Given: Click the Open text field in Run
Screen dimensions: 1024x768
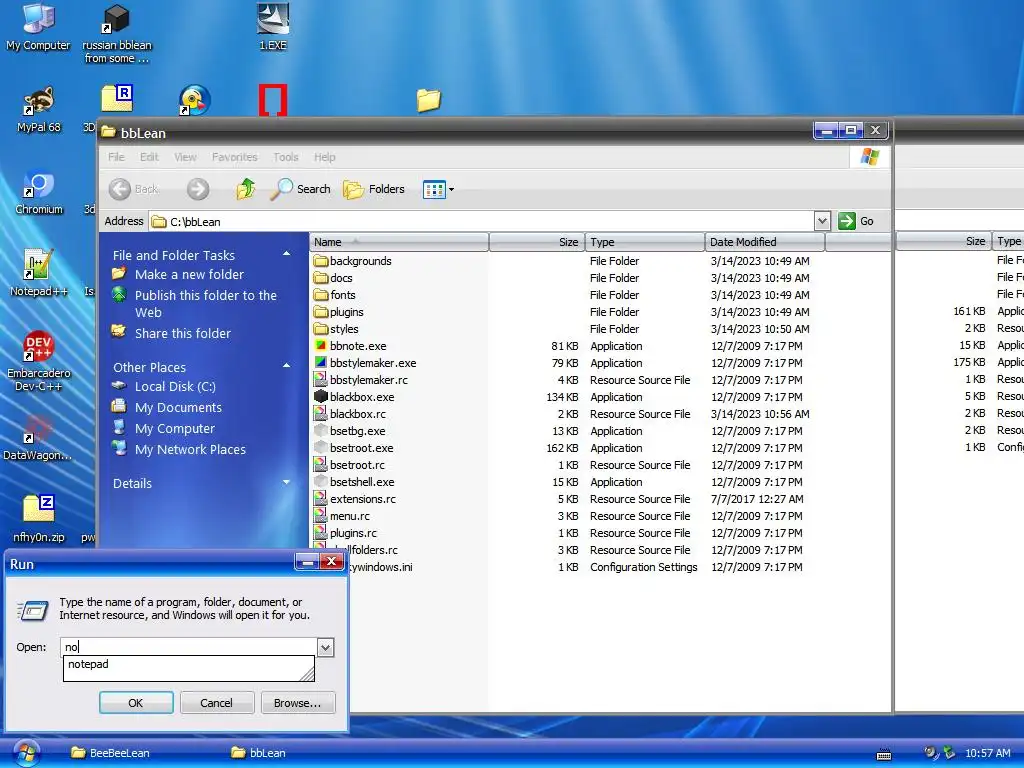Looking at the screenshot, I should coord(189,647).
